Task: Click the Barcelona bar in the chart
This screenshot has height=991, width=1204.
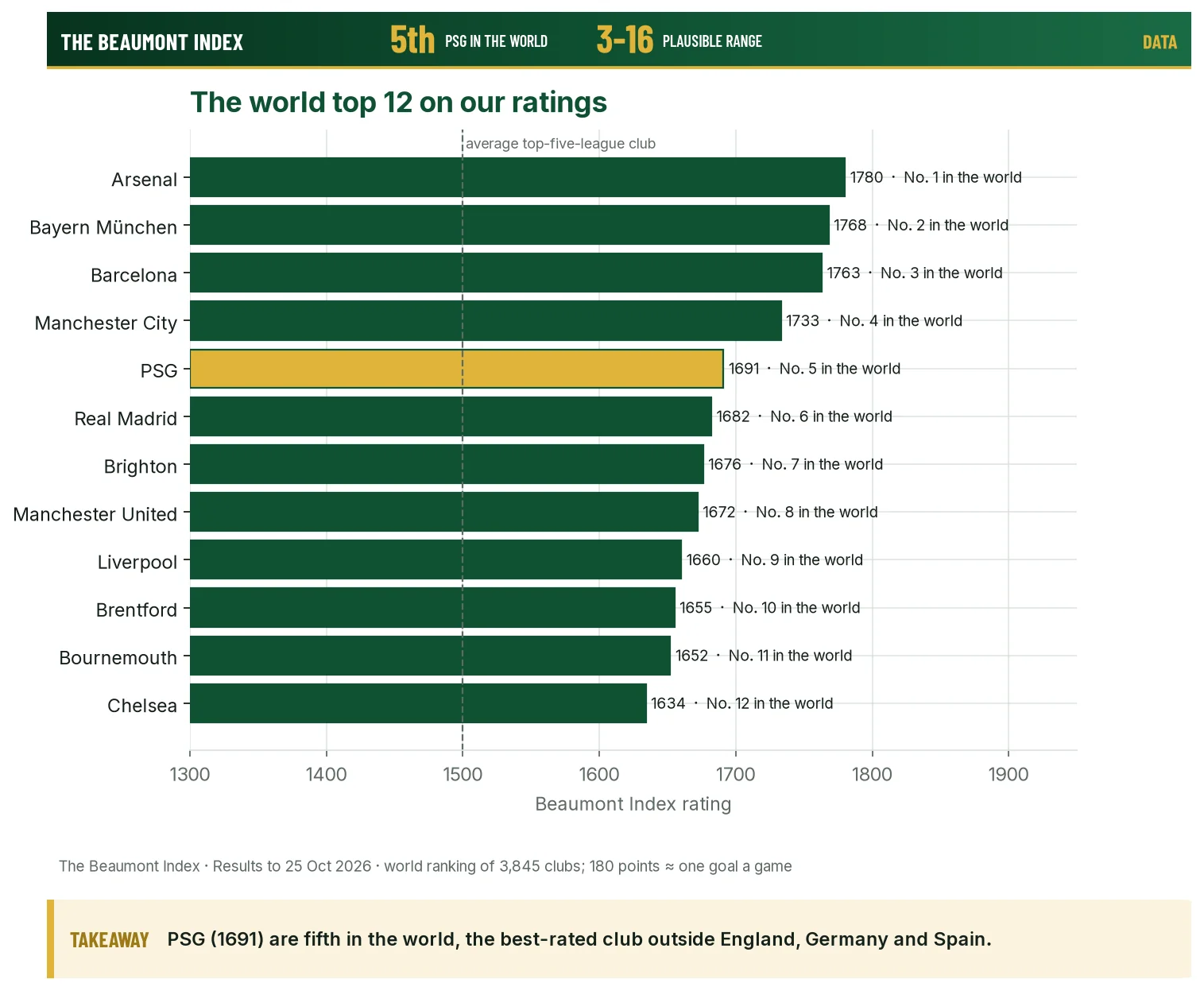Action: [x=506, y=273]
